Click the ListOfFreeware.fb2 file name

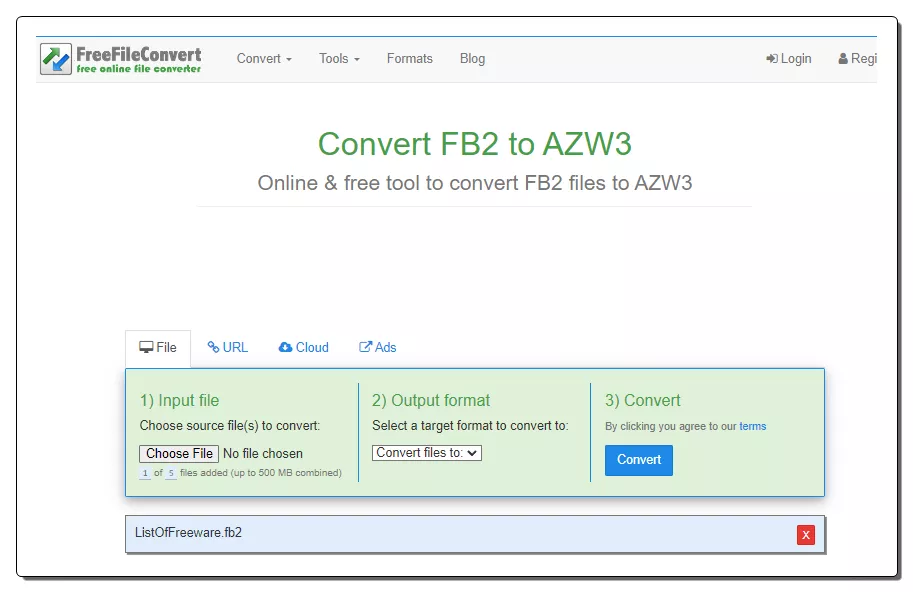coord(188,533)
